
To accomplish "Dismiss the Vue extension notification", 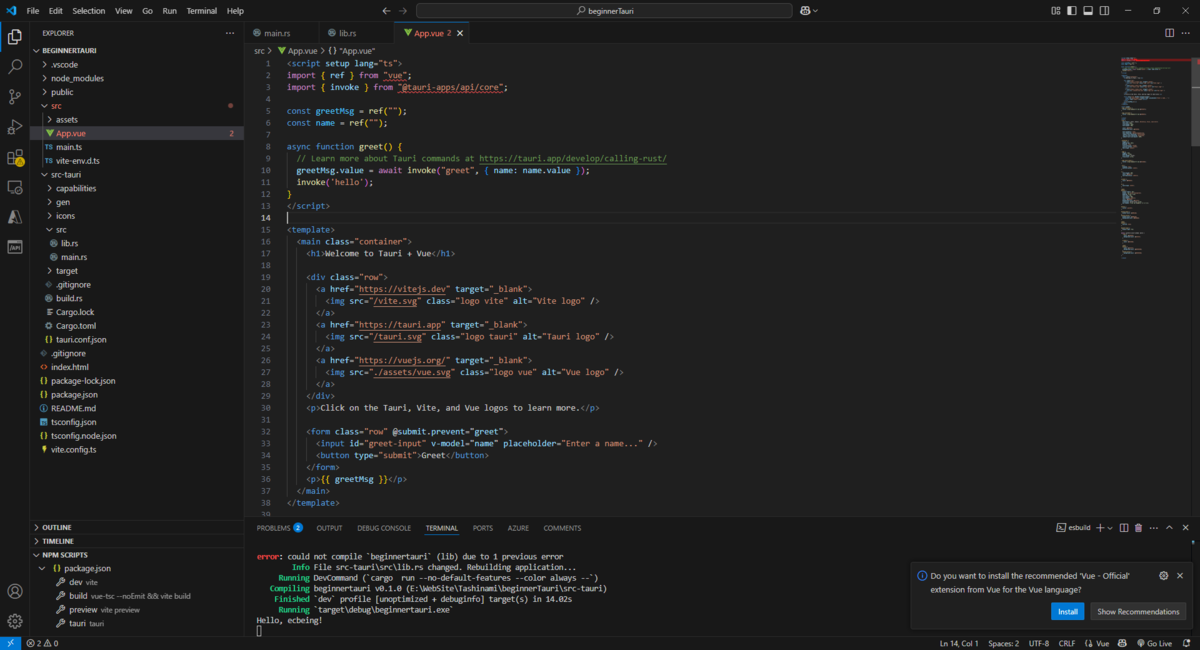I will pyautogui.click(x=1180, y=576).
